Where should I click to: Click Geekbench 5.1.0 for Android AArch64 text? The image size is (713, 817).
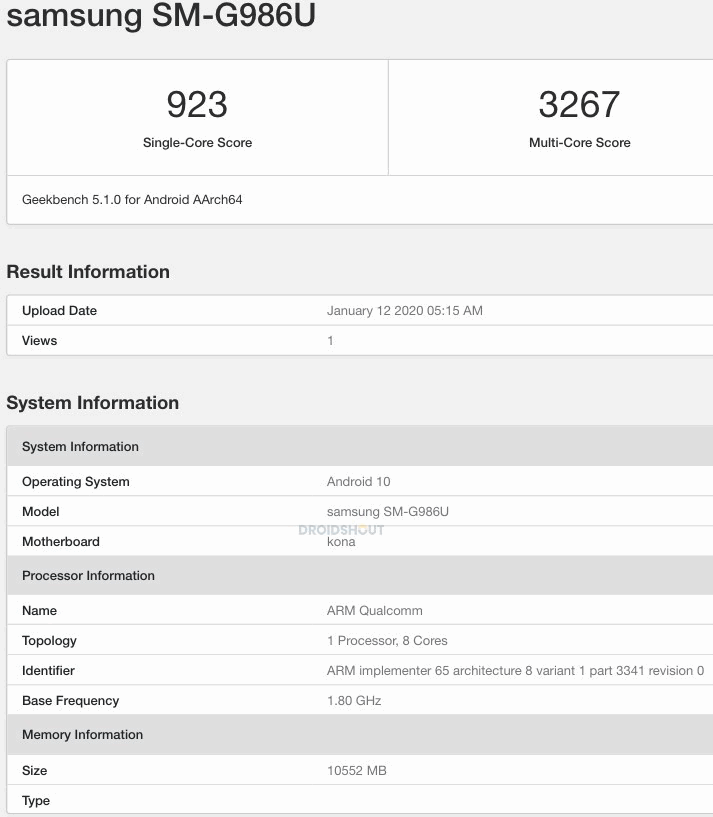pyautogui.click(x=132, y=200)
